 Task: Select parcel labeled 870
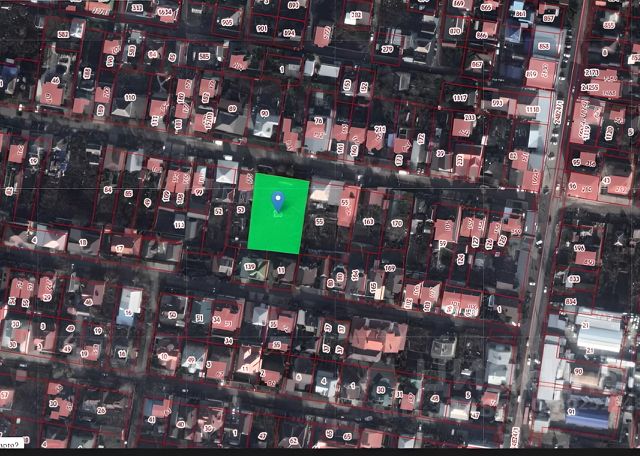(x=454, y=31)
